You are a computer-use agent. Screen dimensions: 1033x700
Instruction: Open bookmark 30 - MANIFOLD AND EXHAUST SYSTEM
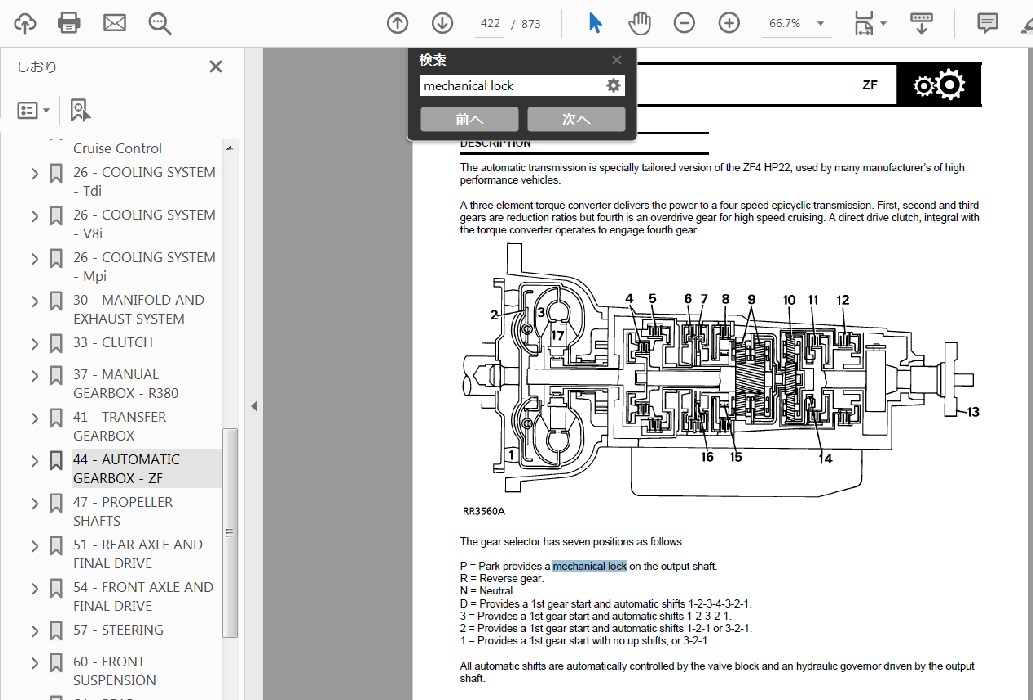pos(139,309)
